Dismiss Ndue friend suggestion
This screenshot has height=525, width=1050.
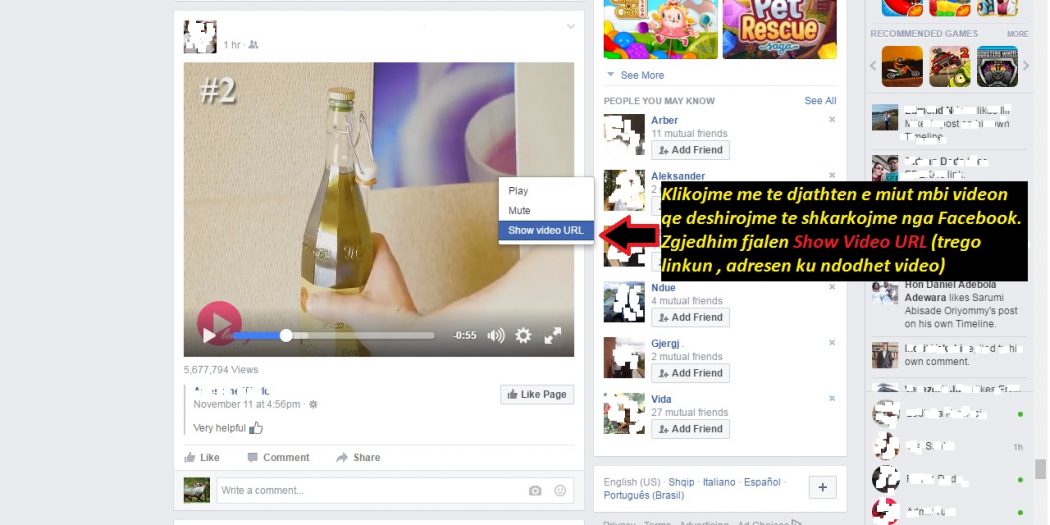pyautogui.click(x=832, y=287)
